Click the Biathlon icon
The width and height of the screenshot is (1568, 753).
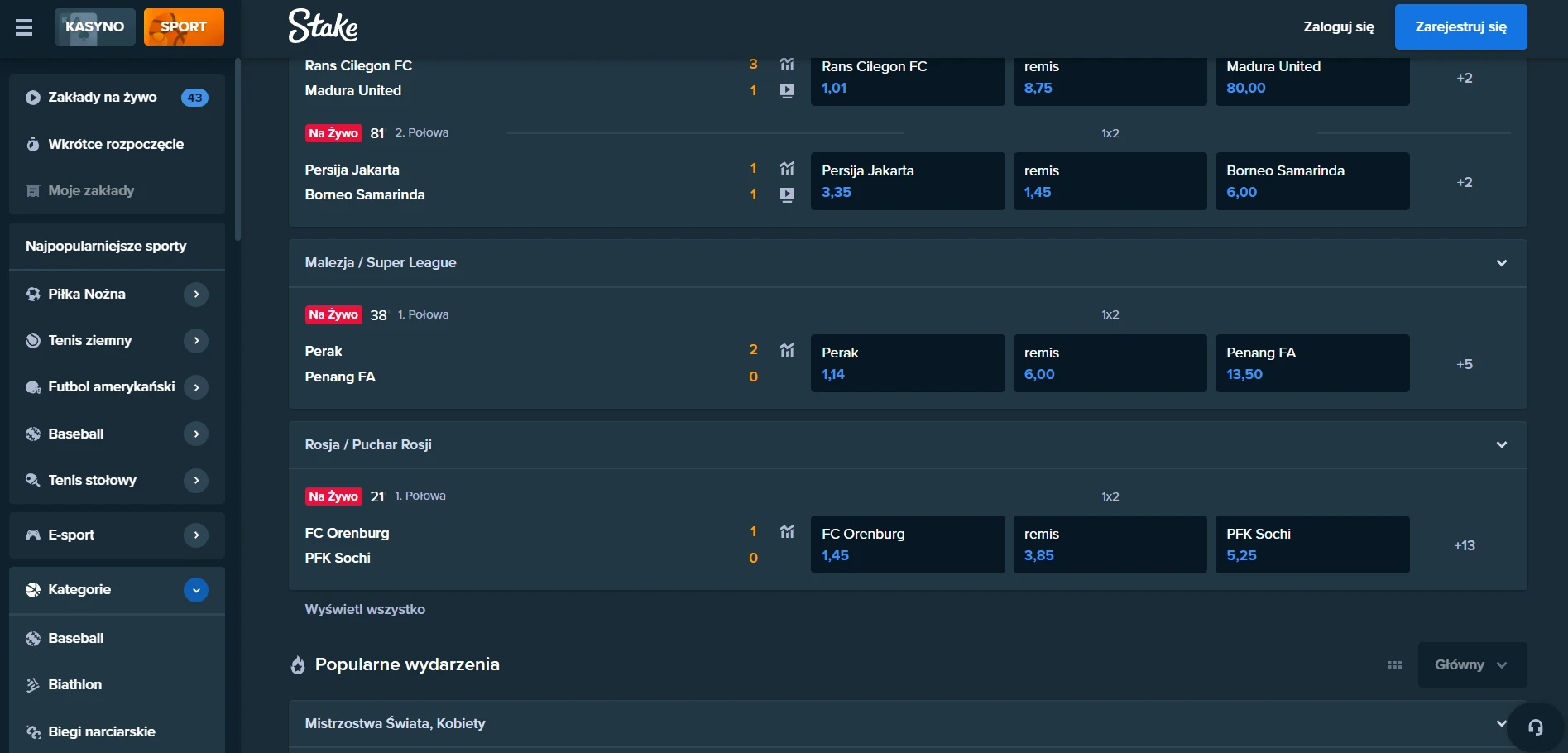[33, 684]
